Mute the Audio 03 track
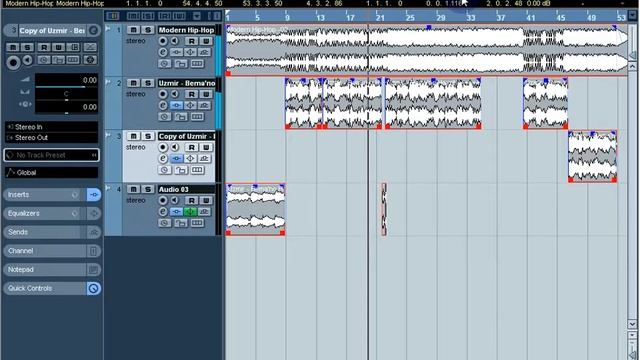This screenshot has width=640, height=360. pyautogui.click(x=133, y=189)
